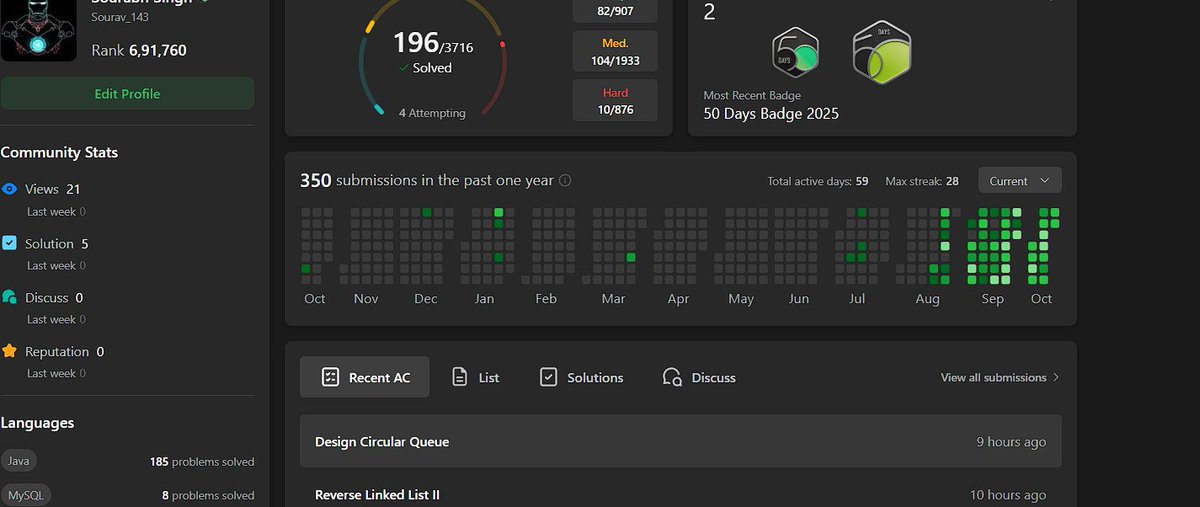Click the Most Recent Badge label
This screenshot has width=1200, height=507.
click(x=751, y=95)
